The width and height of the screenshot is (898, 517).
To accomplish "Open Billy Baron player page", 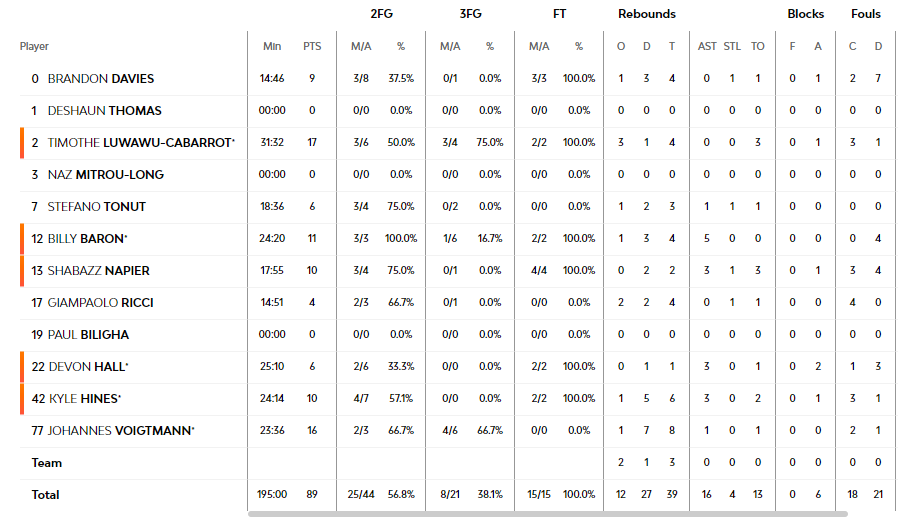I will coord(87,239).
